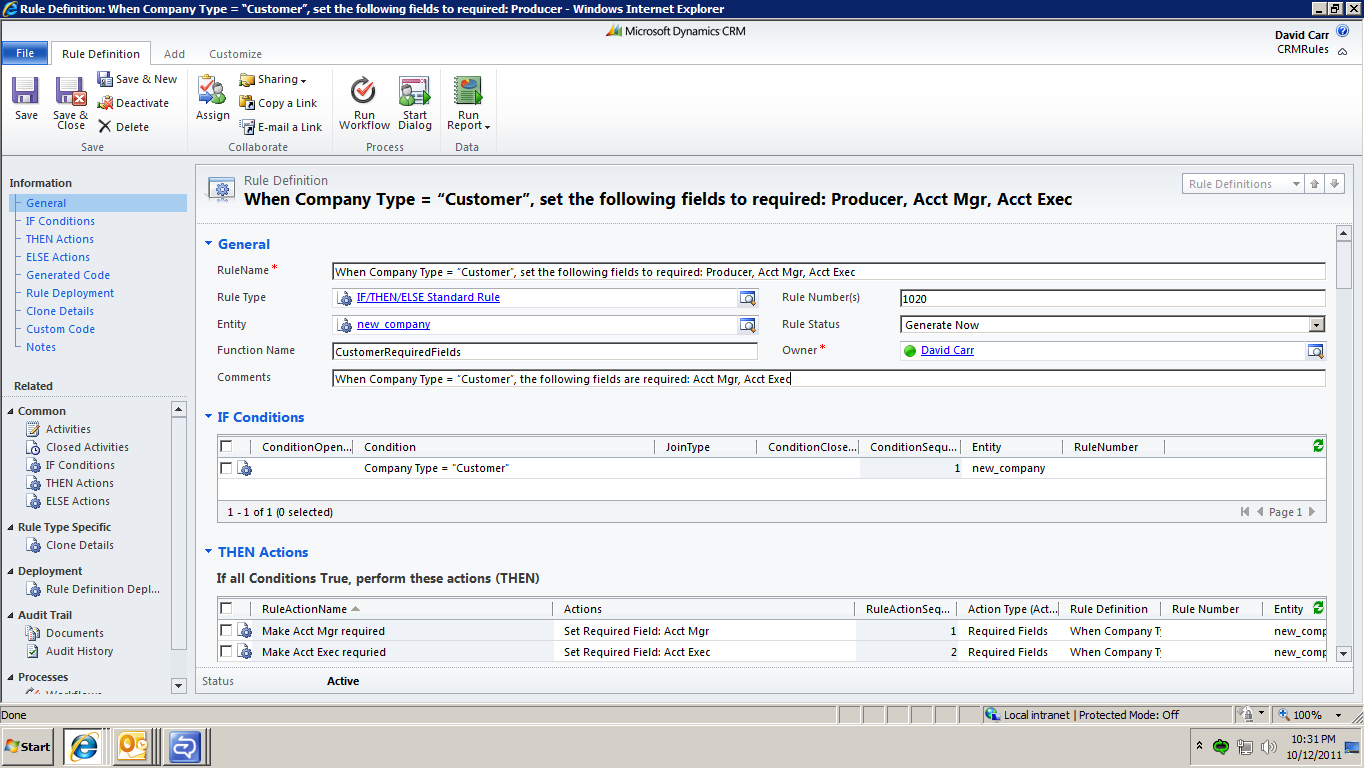Open Clone Details under Information
1364x768 pixels.
click(x=60, y=311)
